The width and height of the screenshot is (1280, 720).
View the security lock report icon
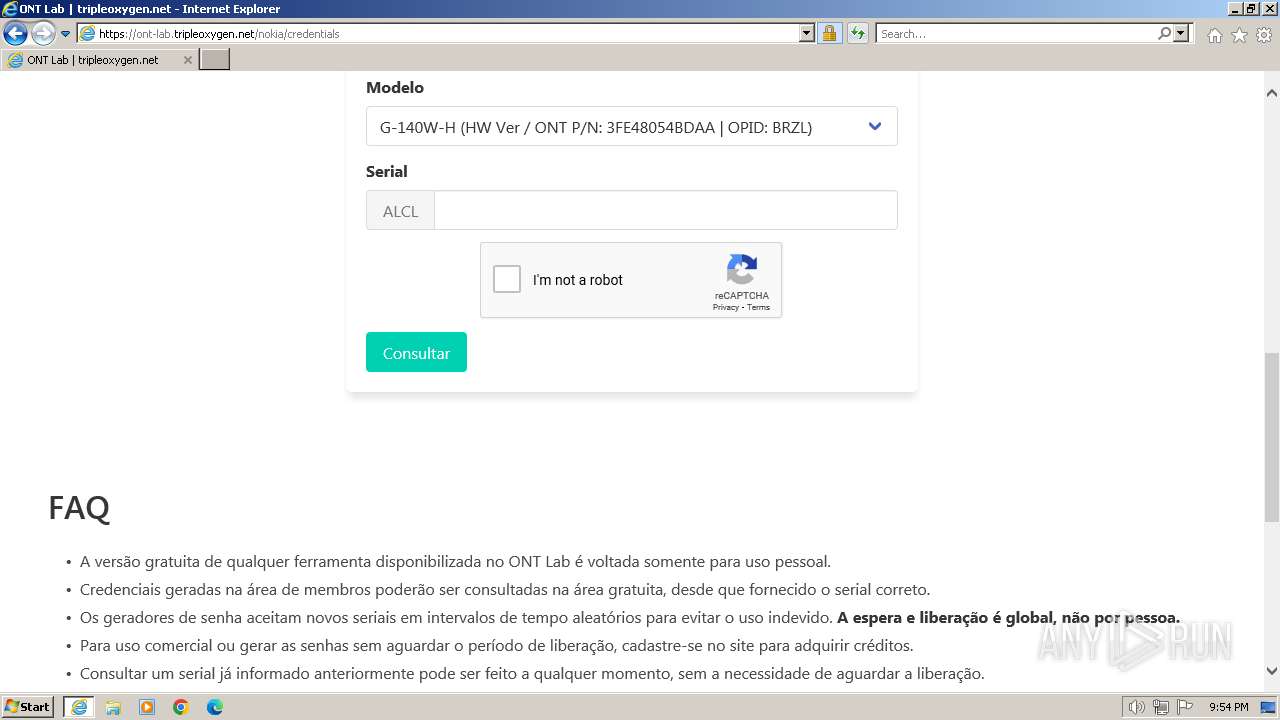829,33
